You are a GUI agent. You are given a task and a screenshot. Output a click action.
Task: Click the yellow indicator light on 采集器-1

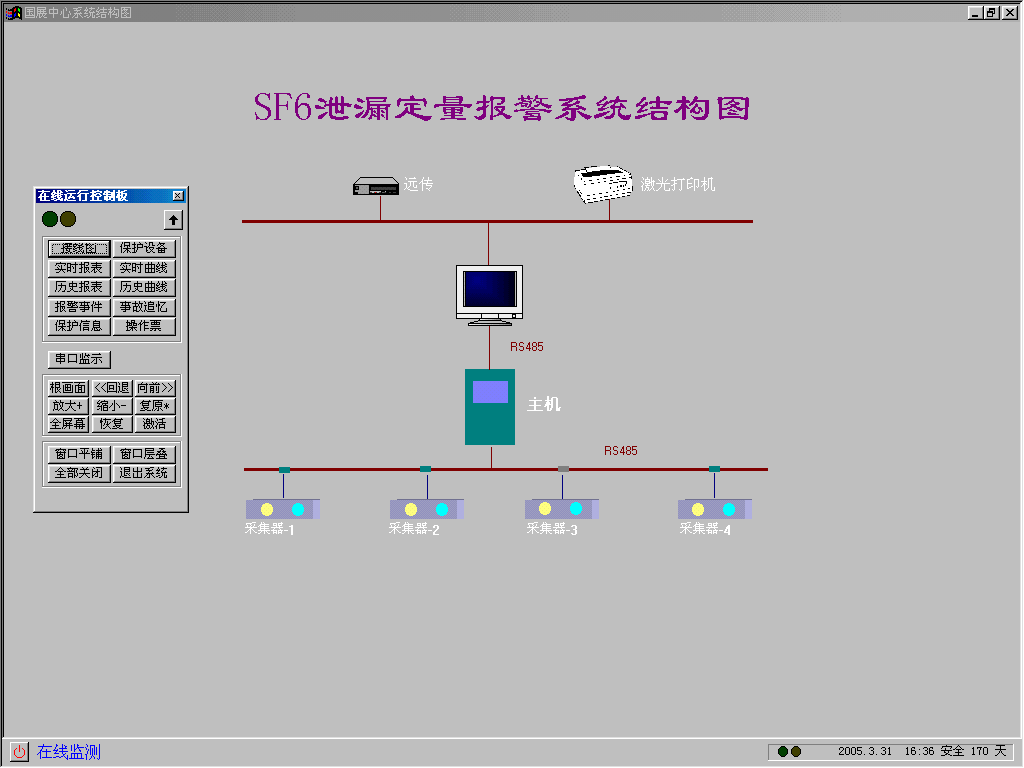tap(266, 509)
